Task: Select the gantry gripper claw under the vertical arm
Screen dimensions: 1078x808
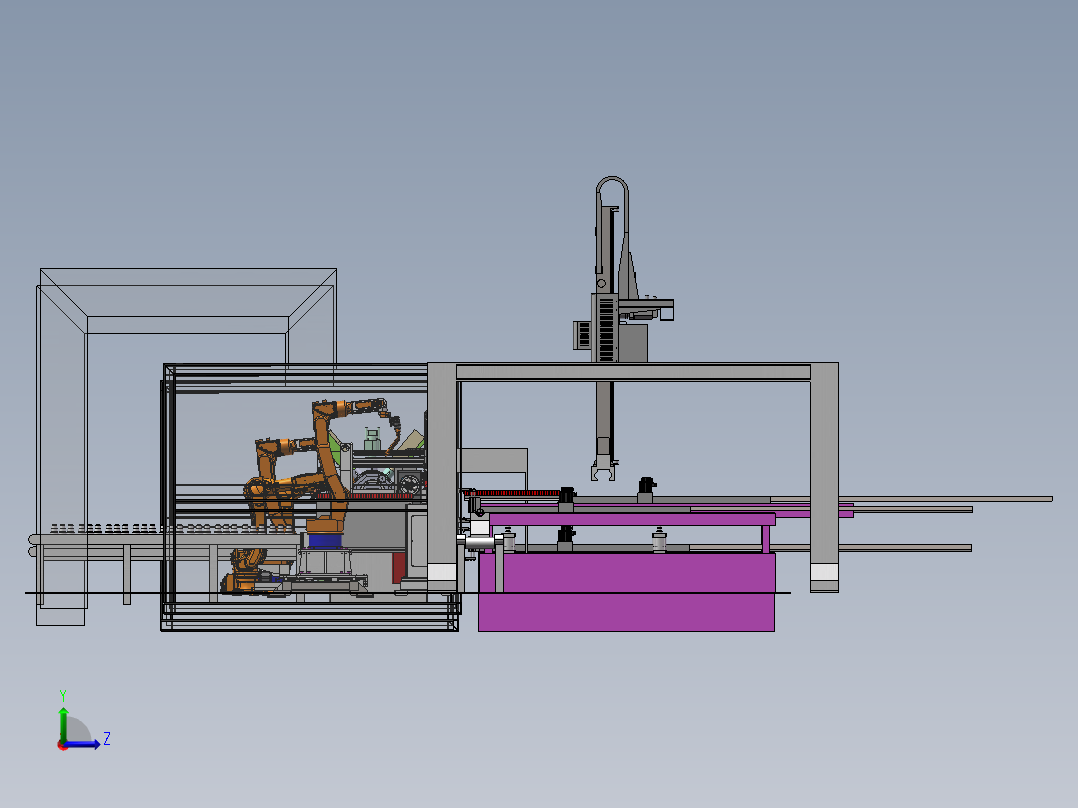Action: tap(603, 472)
